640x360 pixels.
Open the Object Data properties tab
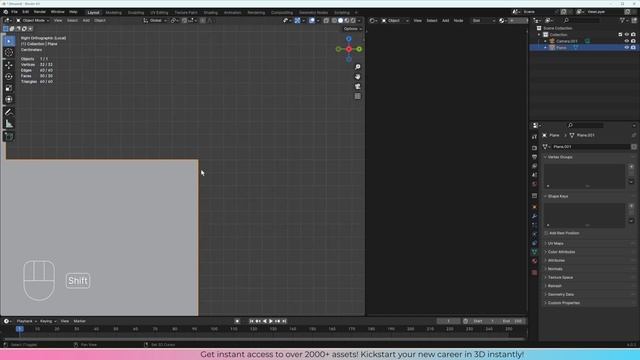point(534,252)
